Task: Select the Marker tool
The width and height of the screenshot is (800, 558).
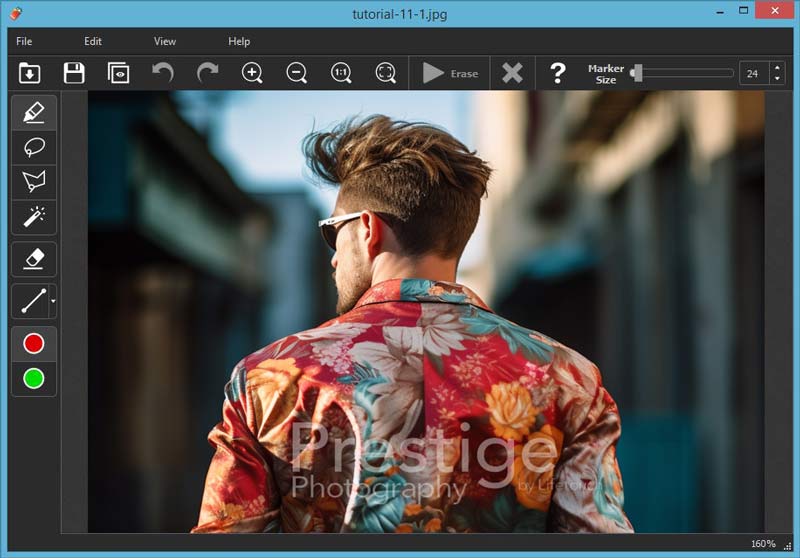Action: click(34, 112)
